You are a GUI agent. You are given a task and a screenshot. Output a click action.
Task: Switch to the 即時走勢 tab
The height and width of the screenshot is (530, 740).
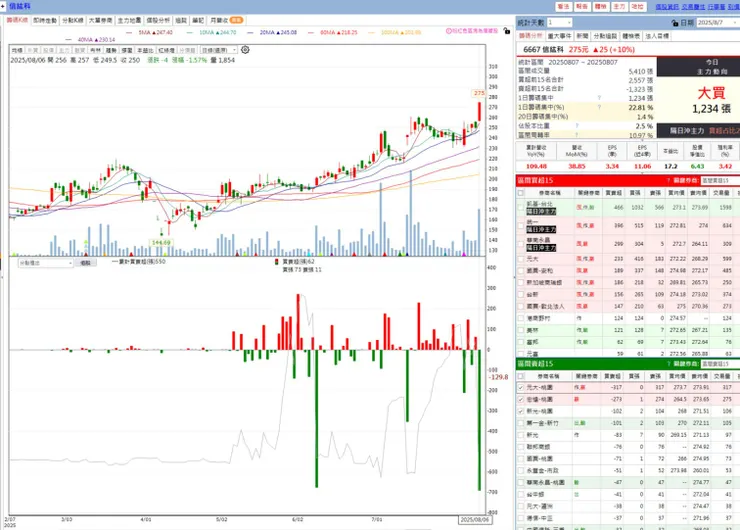click(x=45, y=20)
